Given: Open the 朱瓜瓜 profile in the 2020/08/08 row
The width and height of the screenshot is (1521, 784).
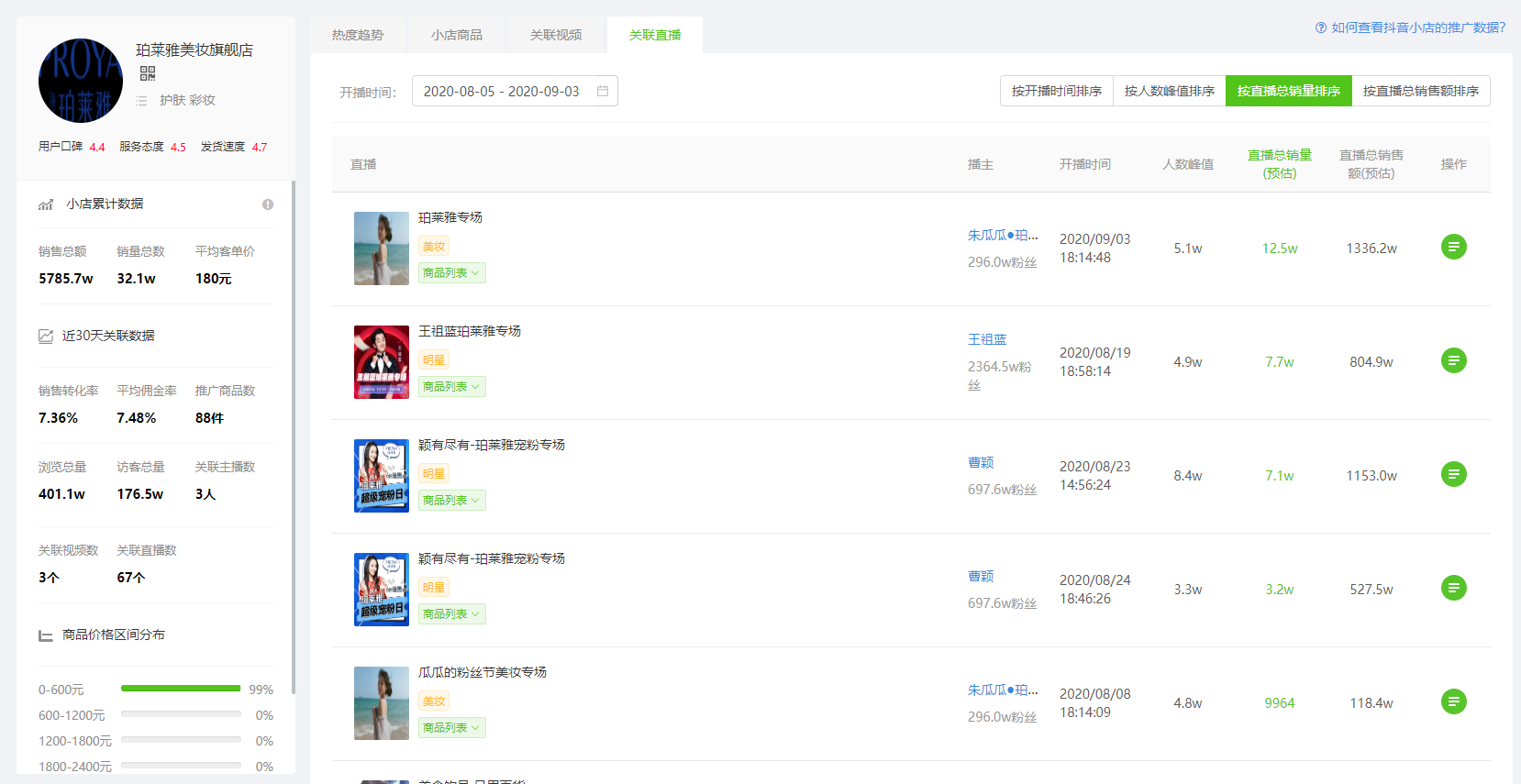Looking at the screenshot, I should (x=1003, y=690).
